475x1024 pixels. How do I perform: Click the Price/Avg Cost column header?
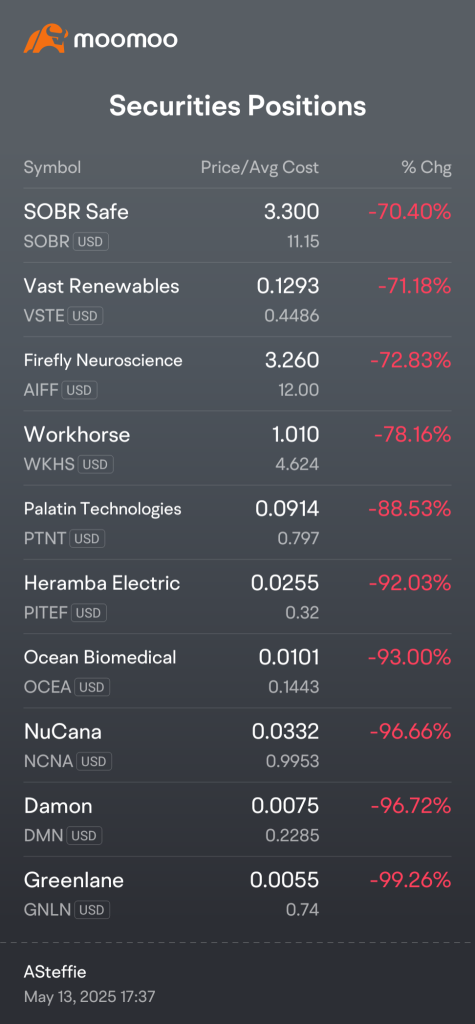tap(259, 167)
